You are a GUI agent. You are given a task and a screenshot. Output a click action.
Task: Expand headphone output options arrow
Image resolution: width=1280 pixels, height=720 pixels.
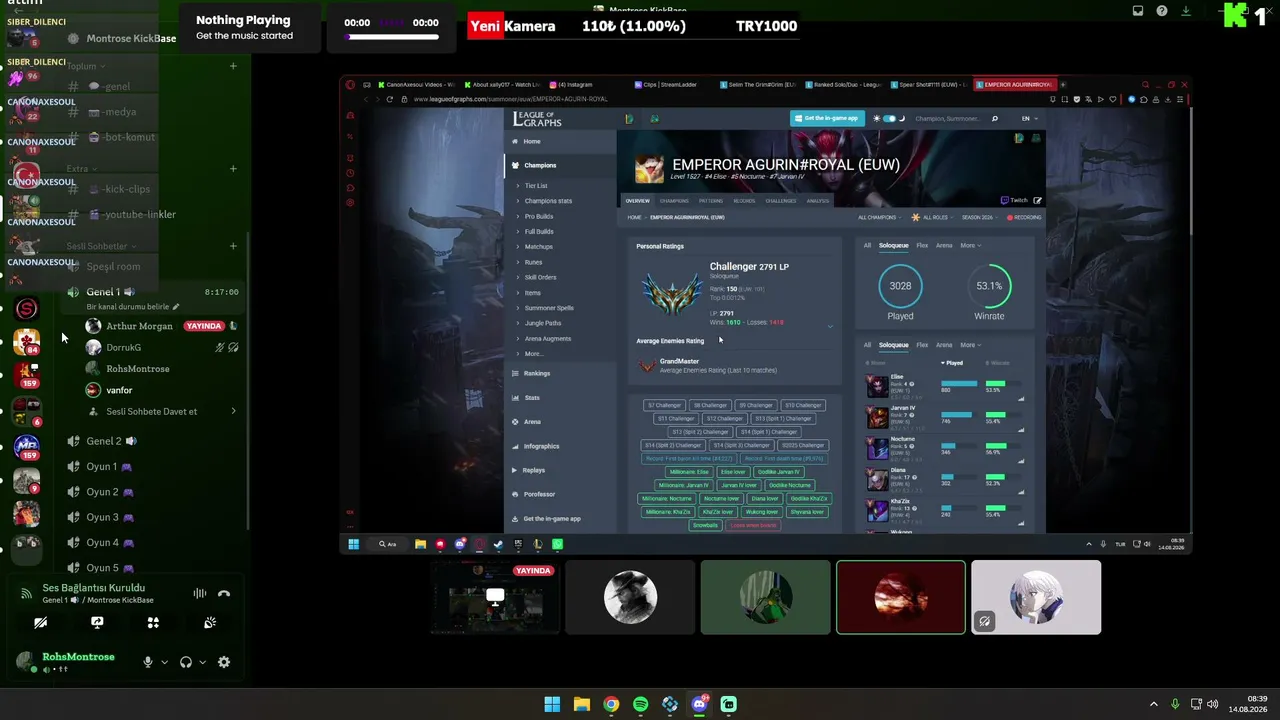point(202,662)
